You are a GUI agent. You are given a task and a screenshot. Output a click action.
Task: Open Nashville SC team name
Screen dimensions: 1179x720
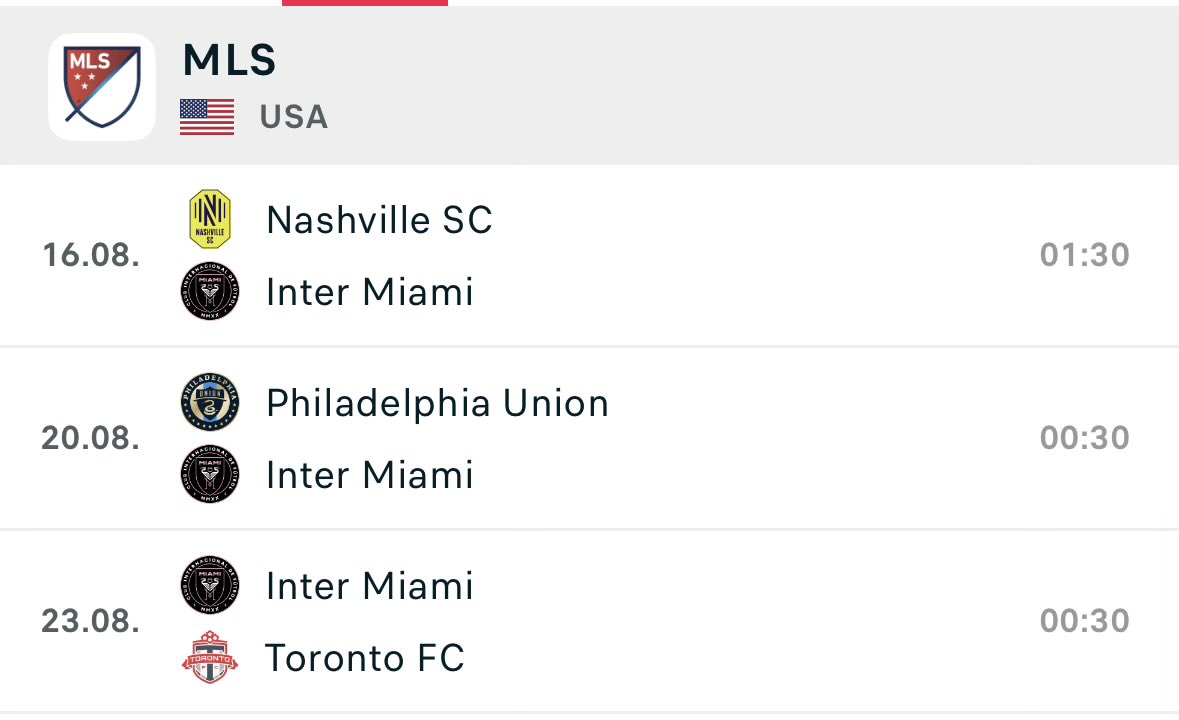(379, 220)
